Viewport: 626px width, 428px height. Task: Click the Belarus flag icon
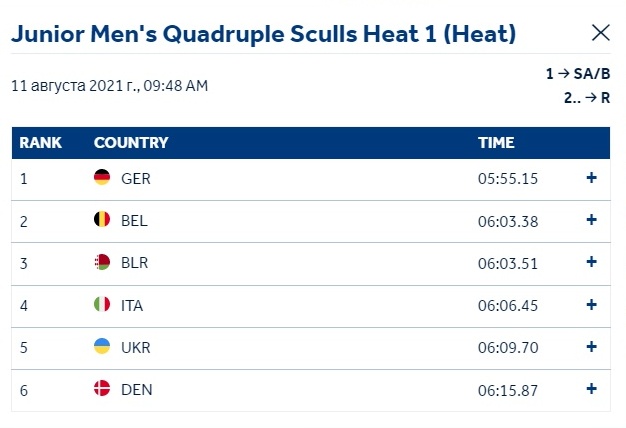point(102,262)
